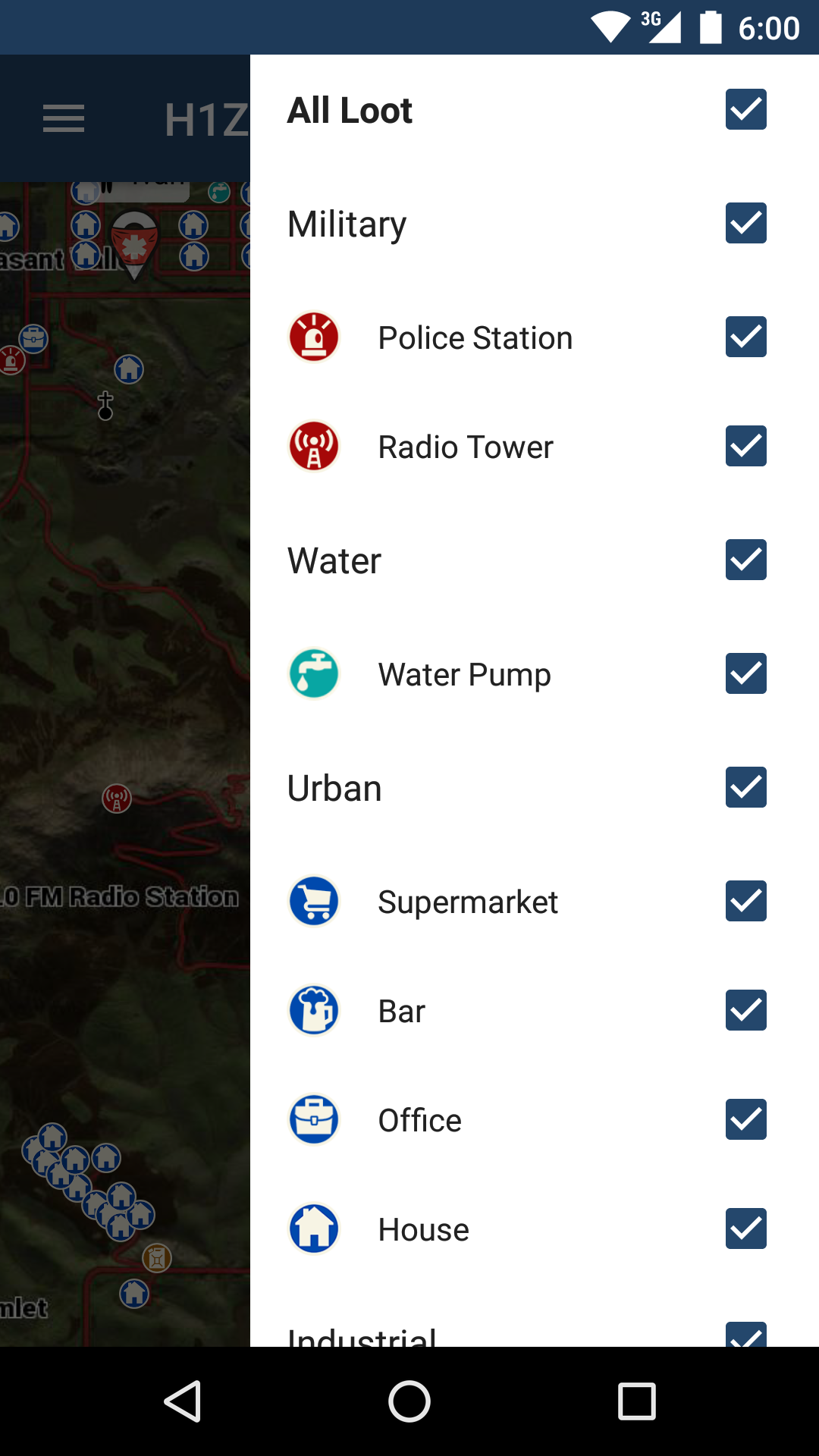This screenshot has width=819, height=1456.
Task: Open Android recent apps button
Action: coord(637,1401)
